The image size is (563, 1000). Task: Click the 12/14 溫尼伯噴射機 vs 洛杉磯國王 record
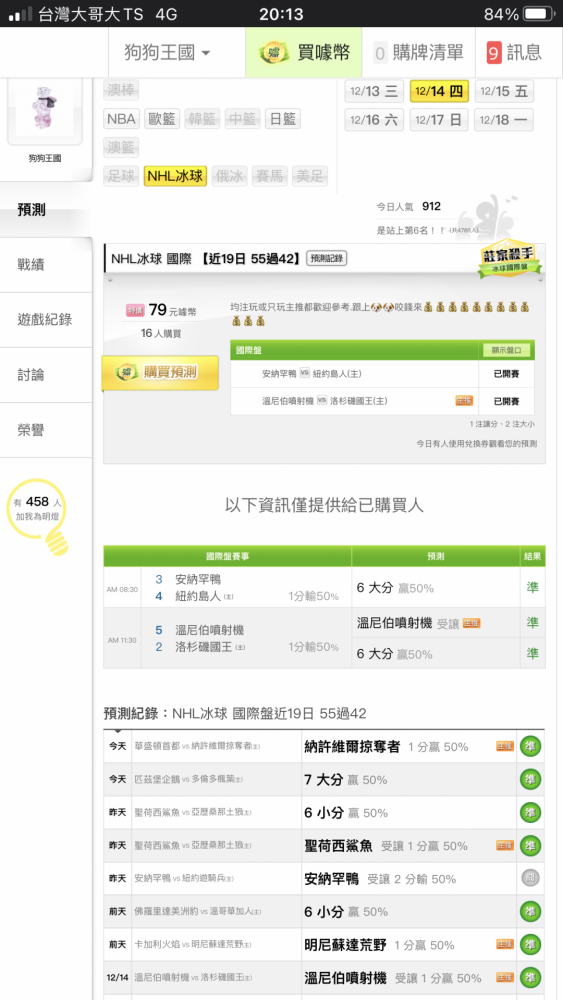[x=324, y=978]
